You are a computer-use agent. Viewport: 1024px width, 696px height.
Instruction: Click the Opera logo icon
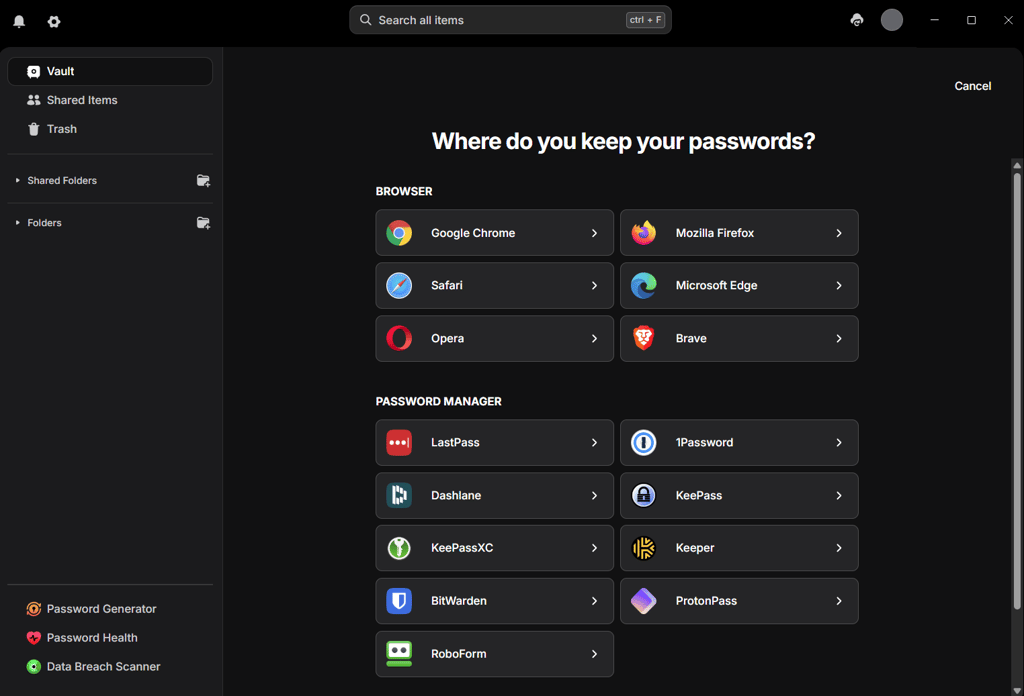coord(399,338)
